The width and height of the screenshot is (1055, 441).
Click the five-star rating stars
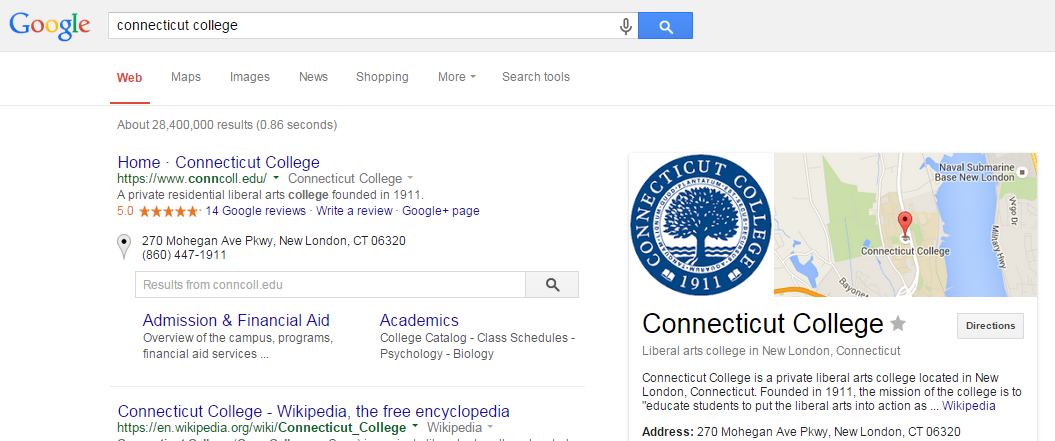169,211
